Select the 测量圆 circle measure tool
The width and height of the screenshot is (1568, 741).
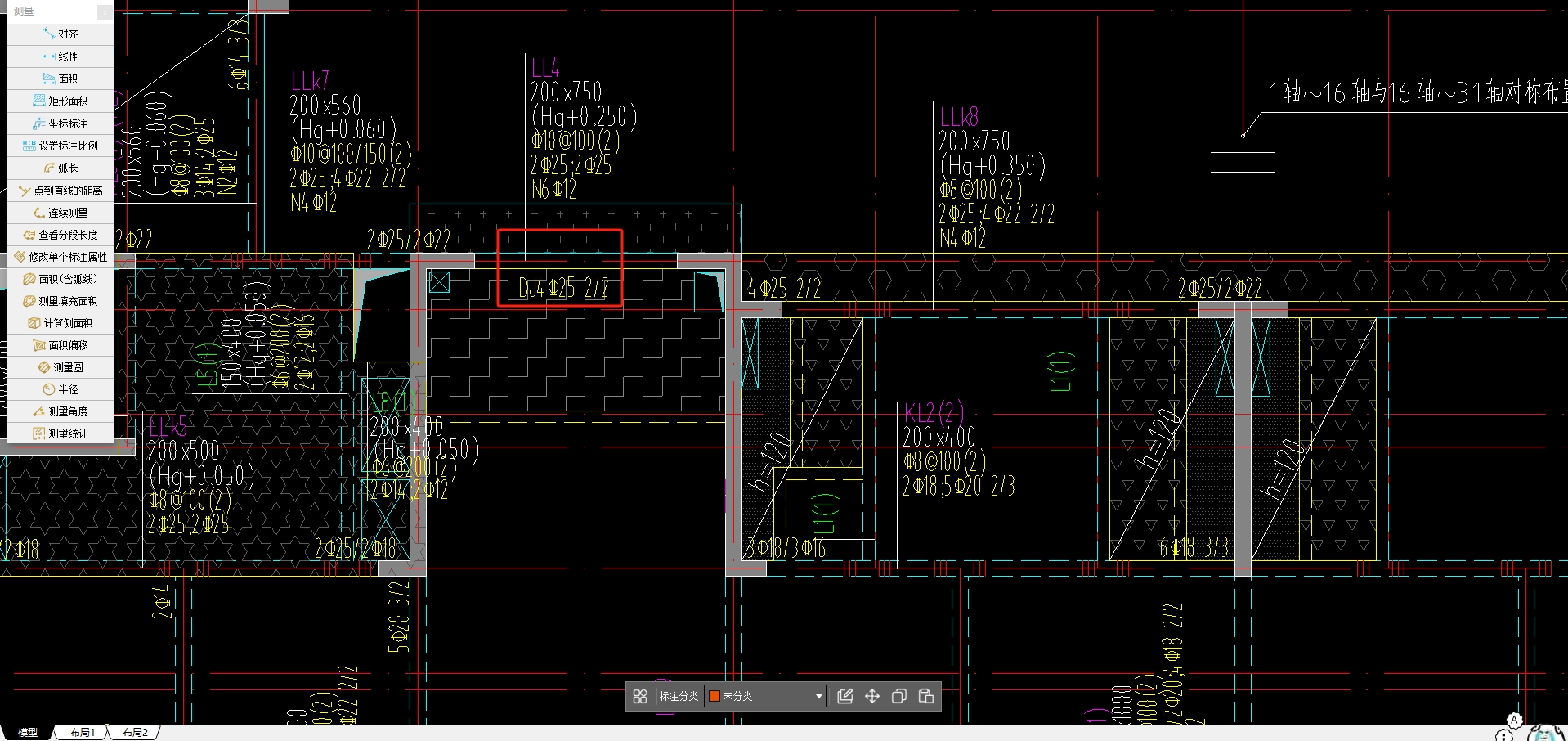(60, 367)
